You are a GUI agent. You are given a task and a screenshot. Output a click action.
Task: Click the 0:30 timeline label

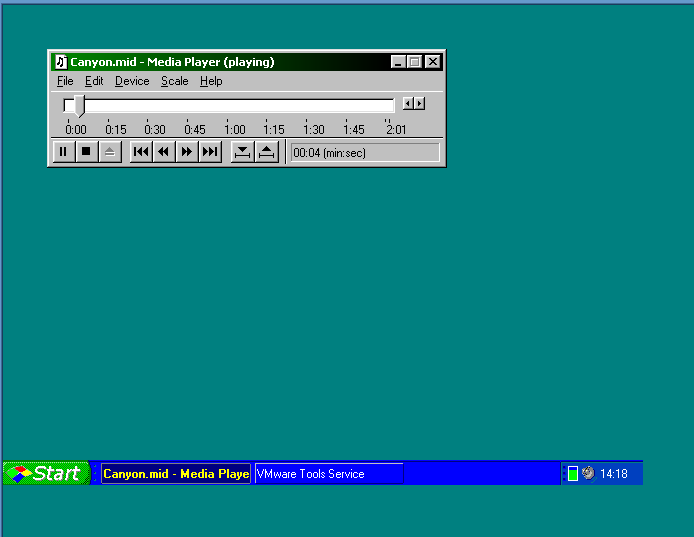pyautogui.click(x=154, y=130)
